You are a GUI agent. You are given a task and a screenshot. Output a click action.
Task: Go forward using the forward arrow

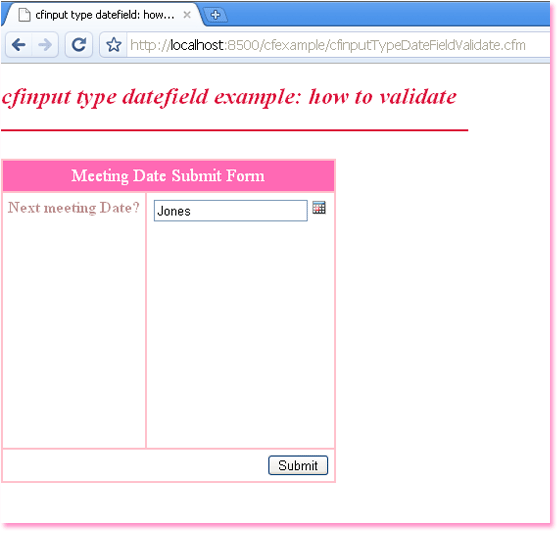45,45
